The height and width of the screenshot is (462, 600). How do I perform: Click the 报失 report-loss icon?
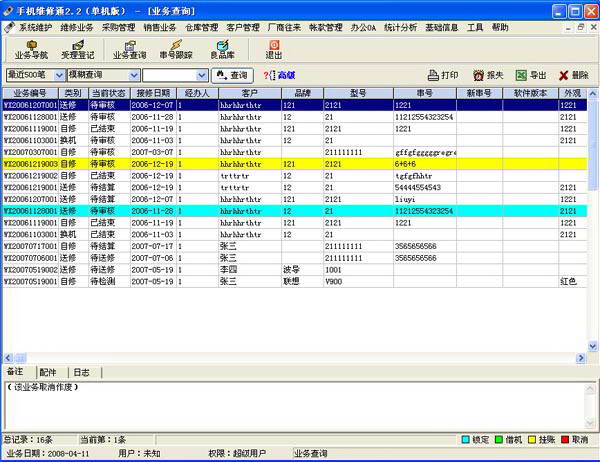click(487, 75)
